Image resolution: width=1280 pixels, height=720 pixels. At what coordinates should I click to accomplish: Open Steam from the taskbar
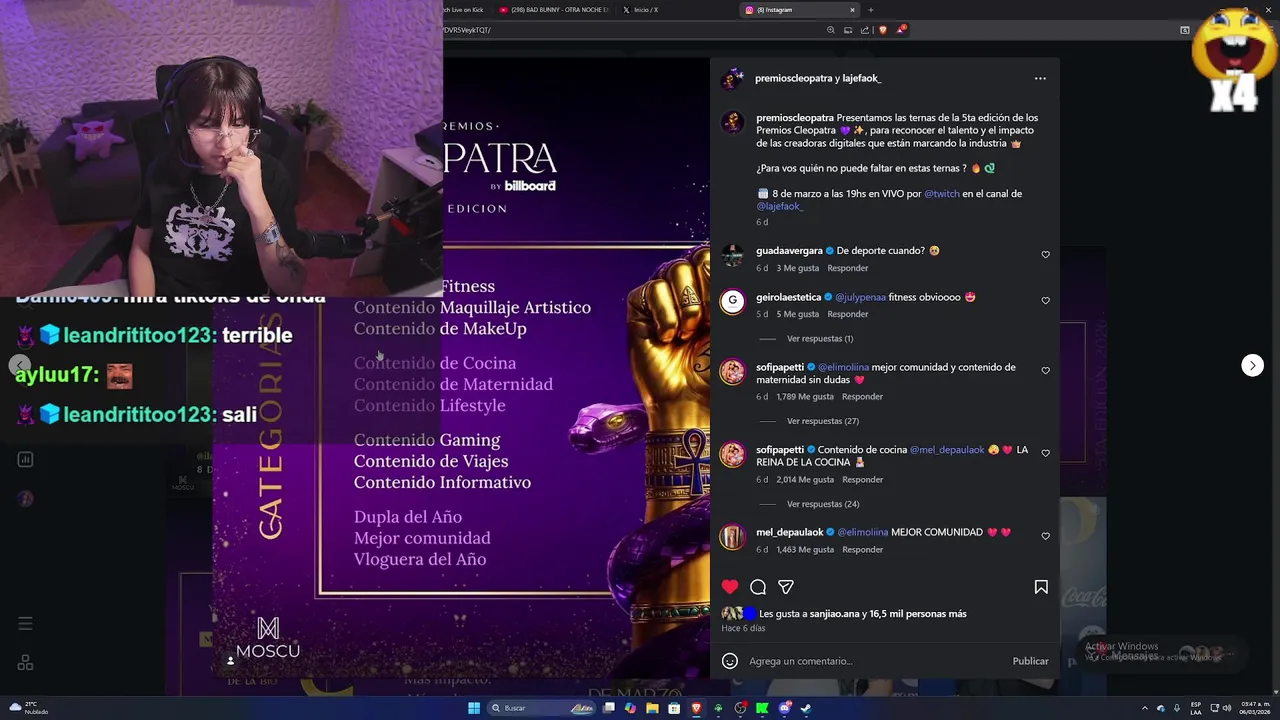(806, 708)
